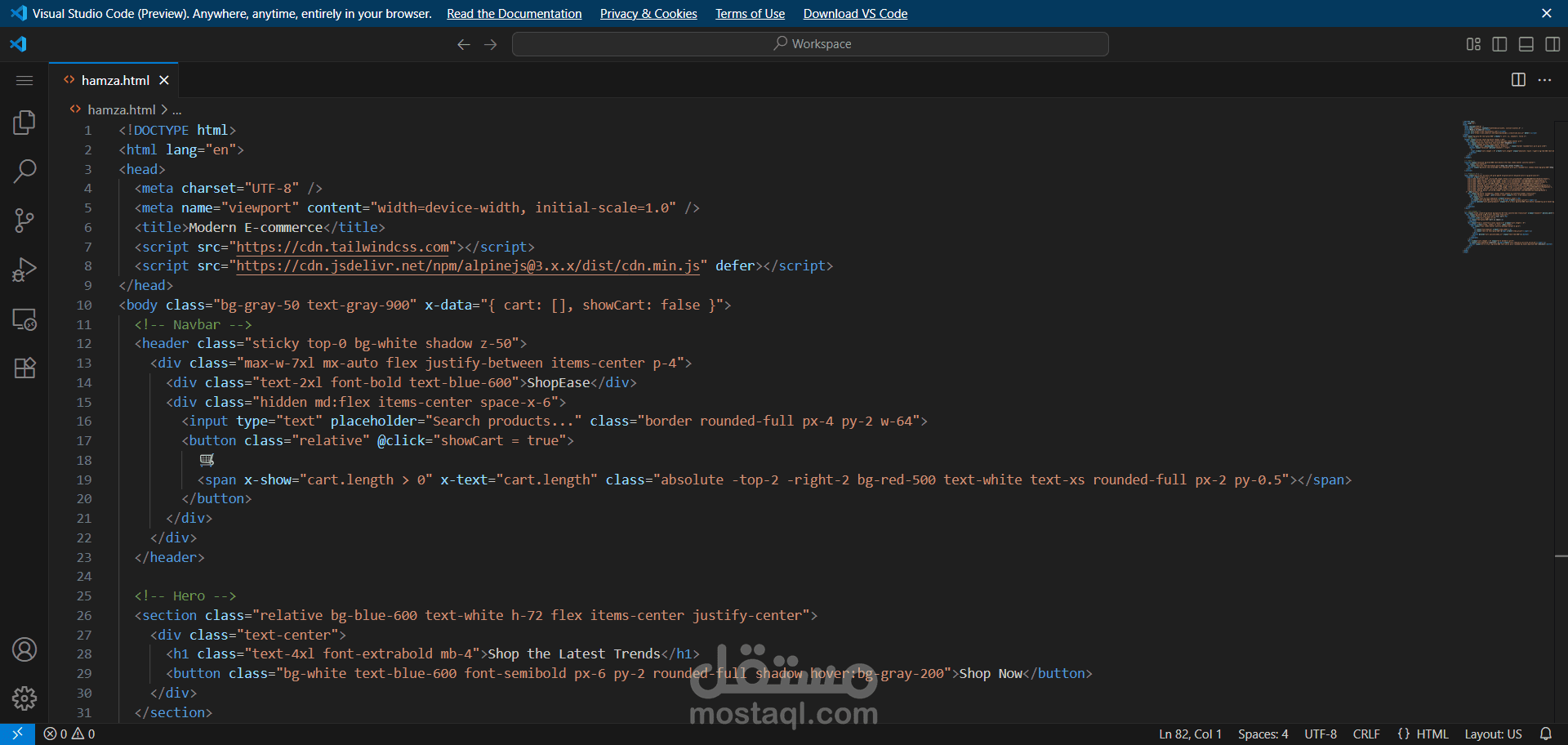This screenshot has width=1568, height=745.
Task: Toggle the primary side bar
Action: click(1499, 44)
